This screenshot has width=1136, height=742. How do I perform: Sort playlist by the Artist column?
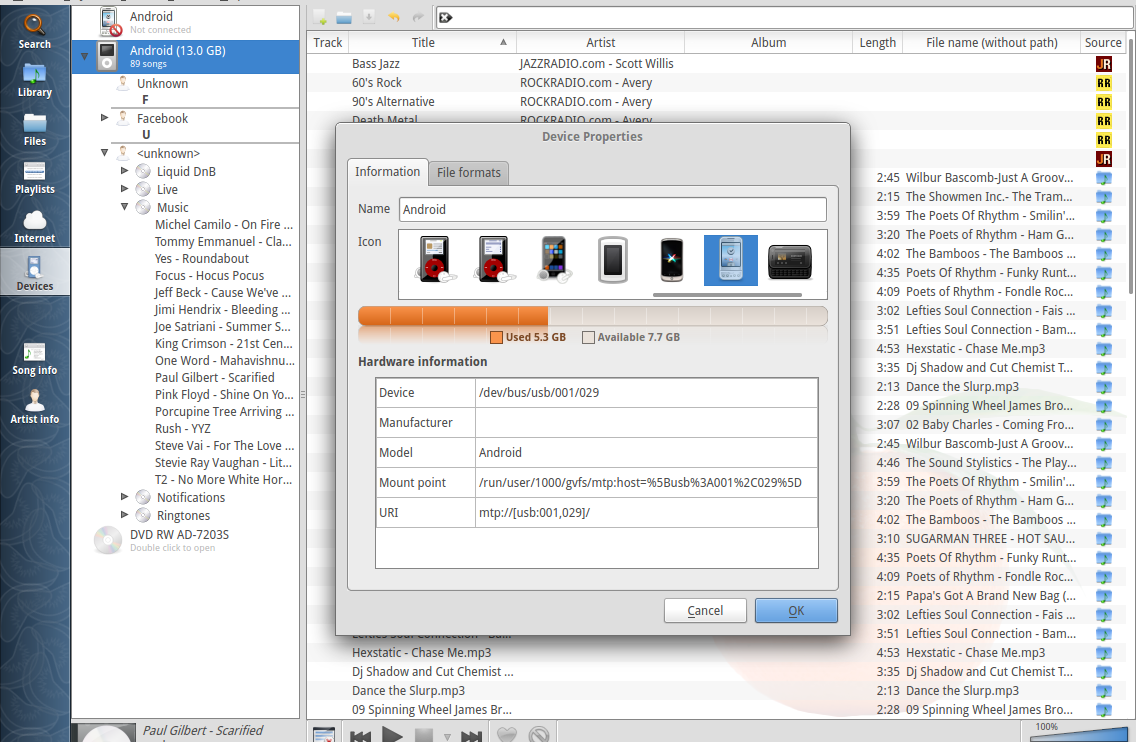coord(600,42)
